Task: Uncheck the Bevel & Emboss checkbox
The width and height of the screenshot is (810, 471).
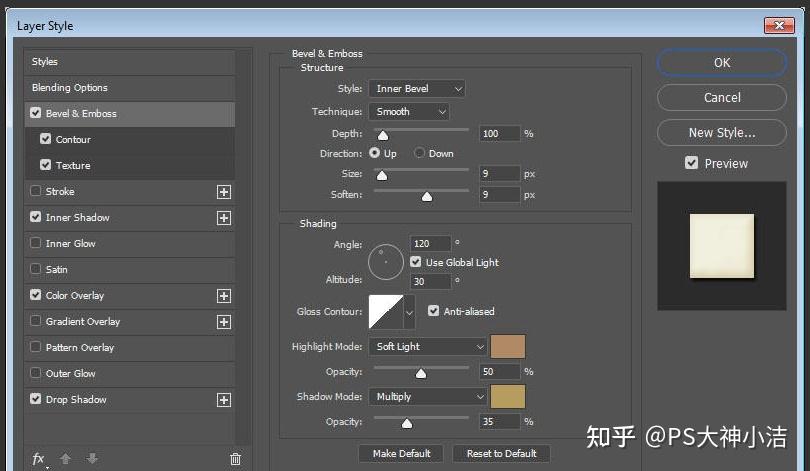Action: (36, 113)
